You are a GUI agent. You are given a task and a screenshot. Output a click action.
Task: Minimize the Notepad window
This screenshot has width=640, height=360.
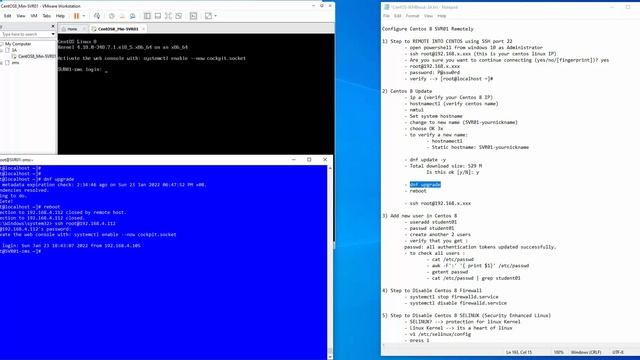pyautogui.click(x=612, y=7)
